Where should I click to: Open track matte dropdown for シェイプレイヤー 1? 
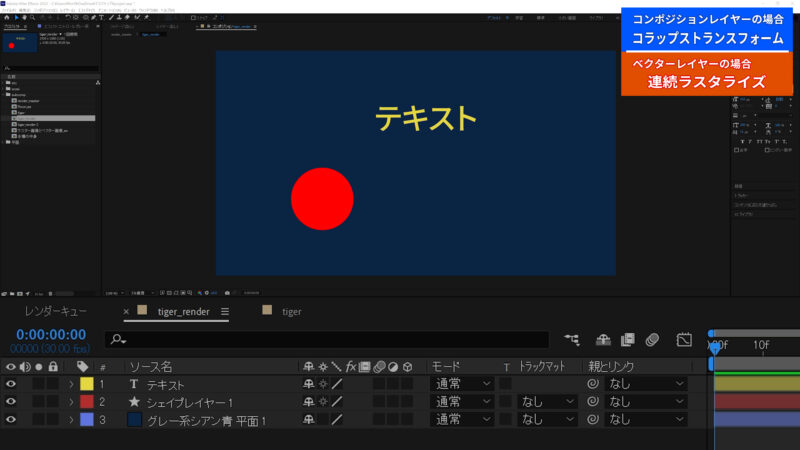tap(547, 402)
